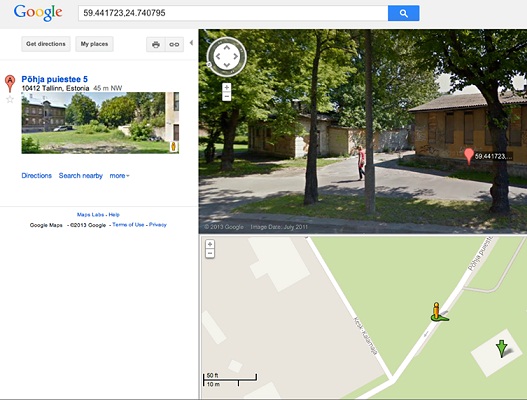527x400 pixels.
Task: Click the green arrow marker on map
Action: [502, 348]
